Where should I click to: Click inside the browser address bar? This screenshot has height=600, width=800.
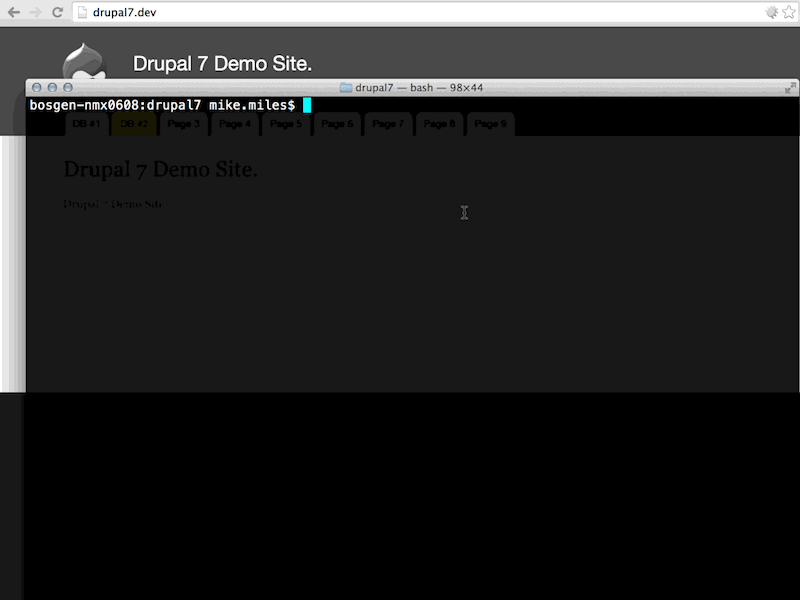(300, 12)
